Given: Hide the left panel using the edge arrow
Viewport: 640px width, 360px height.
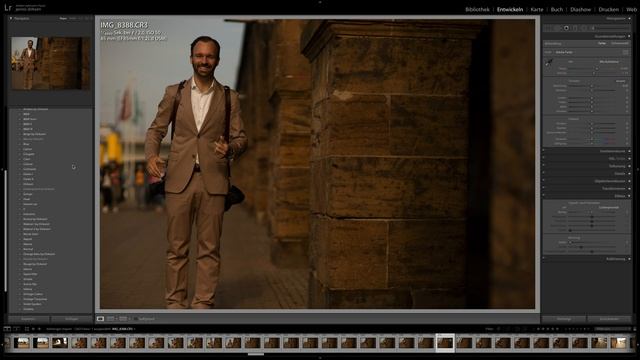Looking at the screenshot, I should (x=2, y=169).
